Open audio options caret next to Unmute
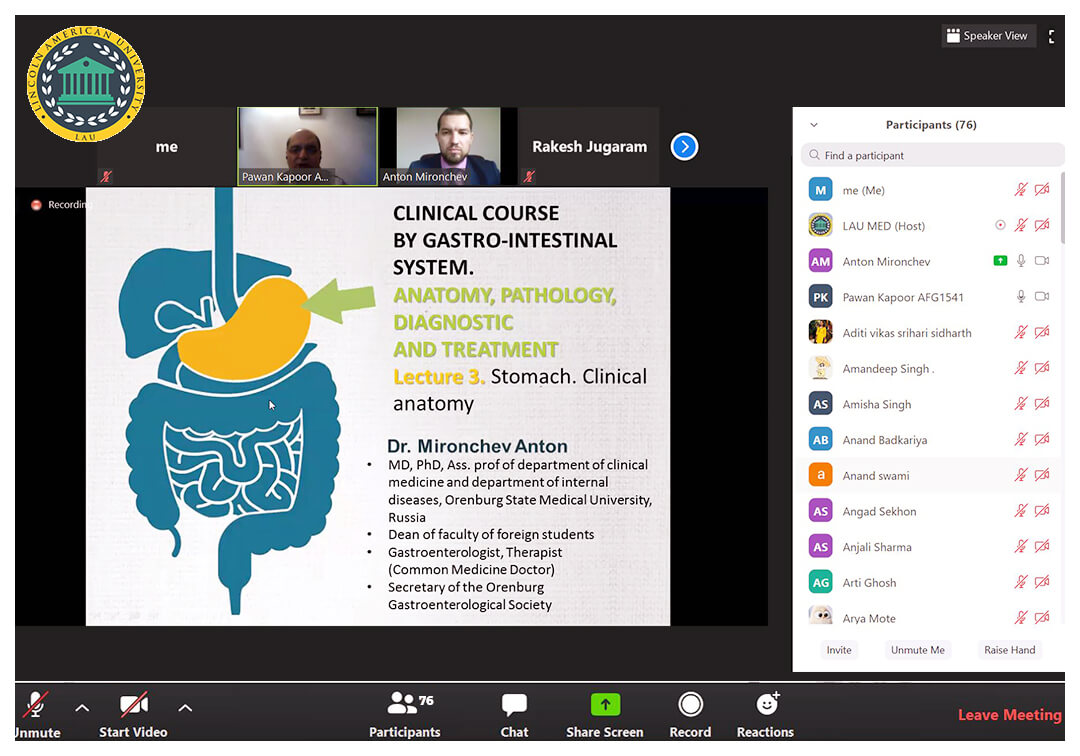1080x756 pixels. click(x=82, y=708)
